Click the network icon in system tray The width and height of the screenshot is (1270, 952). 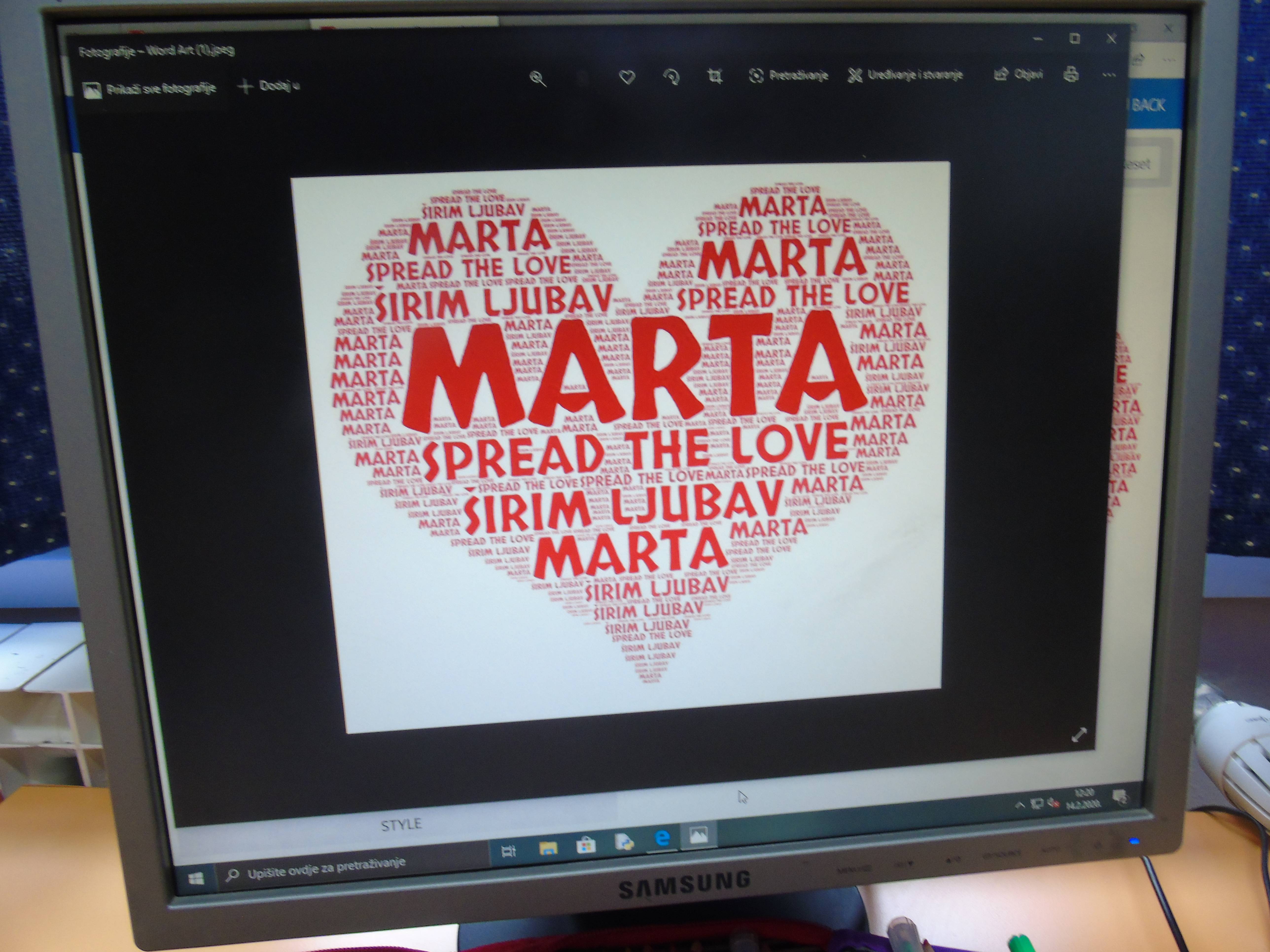(x=1037, y=804)
